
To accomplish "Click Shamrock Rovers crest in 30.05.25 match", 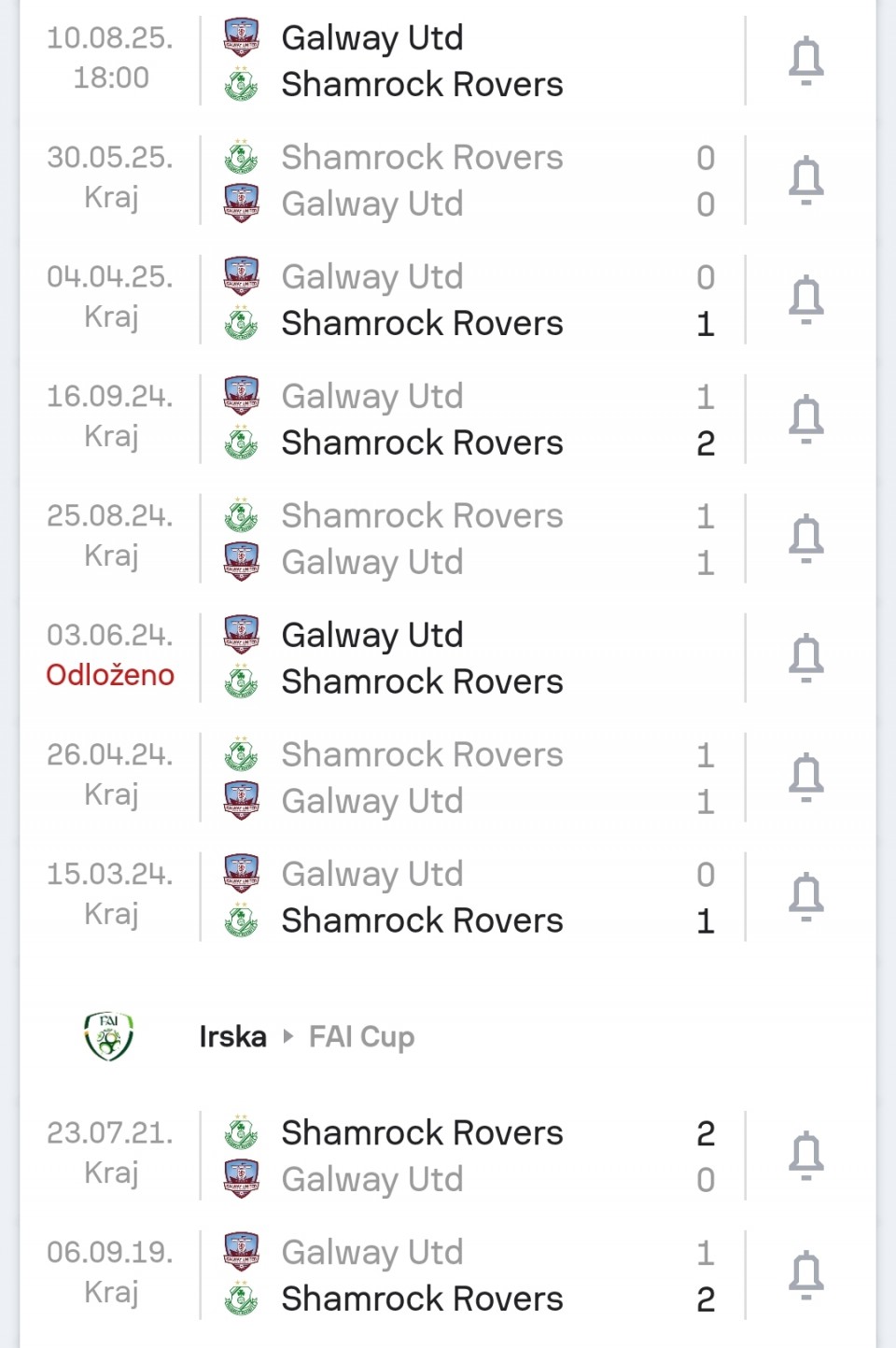I will [x=242, y=157].
